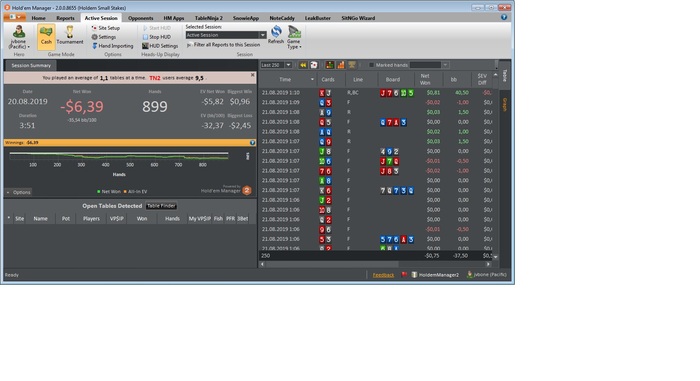Open the Feedback link in status bar

point(383,275)
